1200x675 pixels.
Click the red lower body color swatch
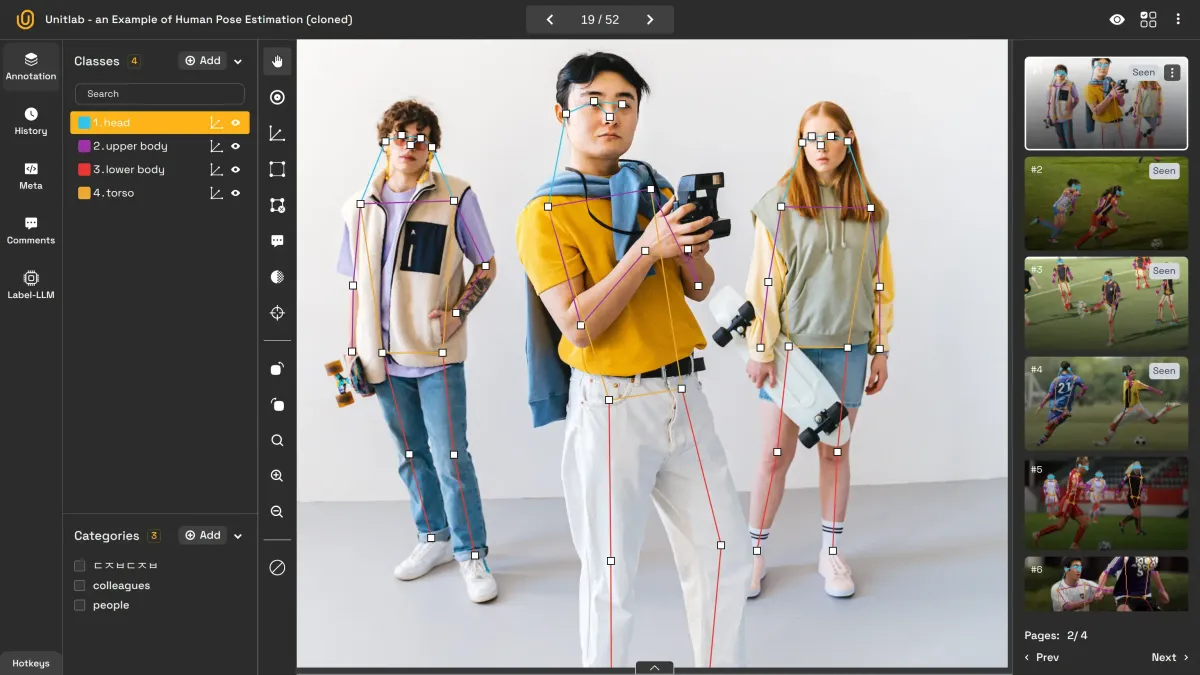[x=84, y=170]
